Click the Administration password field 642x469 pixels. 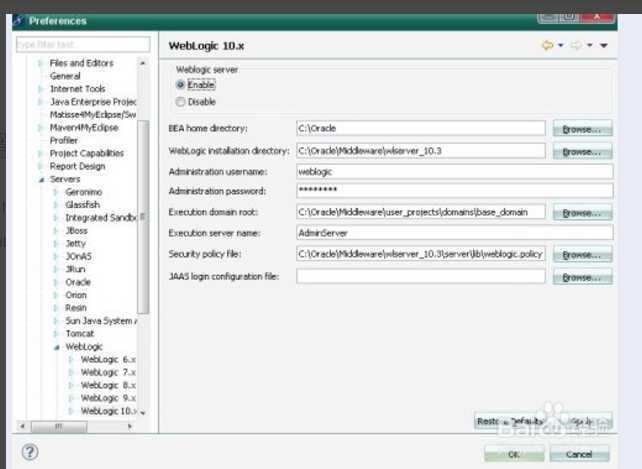pos(454,191)
